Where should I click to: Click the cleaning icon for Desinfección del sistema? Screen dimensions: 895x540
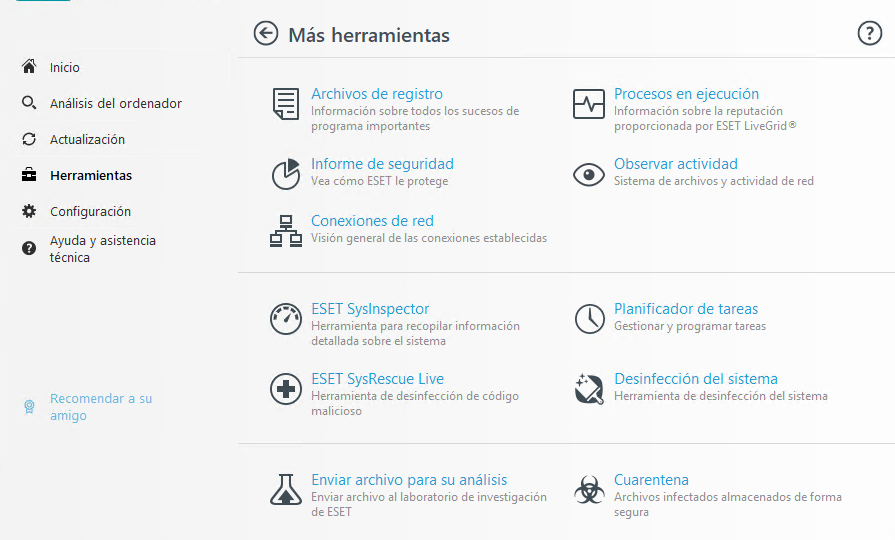point(589,389)
